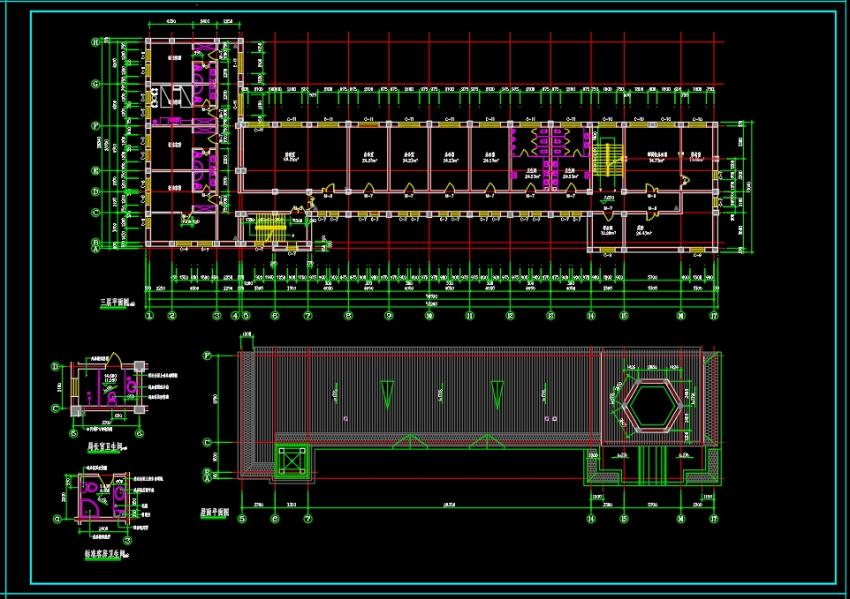Select the square X-marked shaft on the roof plan

293,461
